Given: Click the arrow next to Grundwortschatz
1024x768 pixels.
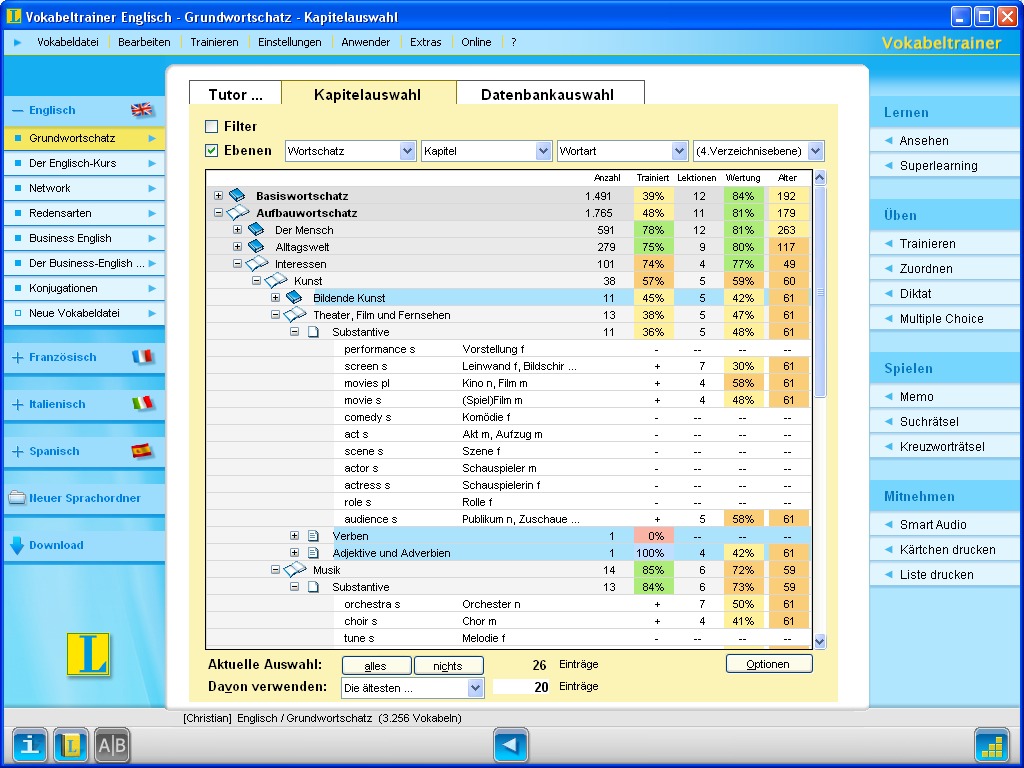Looking at the screenshot, I should (x=152, y=138).
